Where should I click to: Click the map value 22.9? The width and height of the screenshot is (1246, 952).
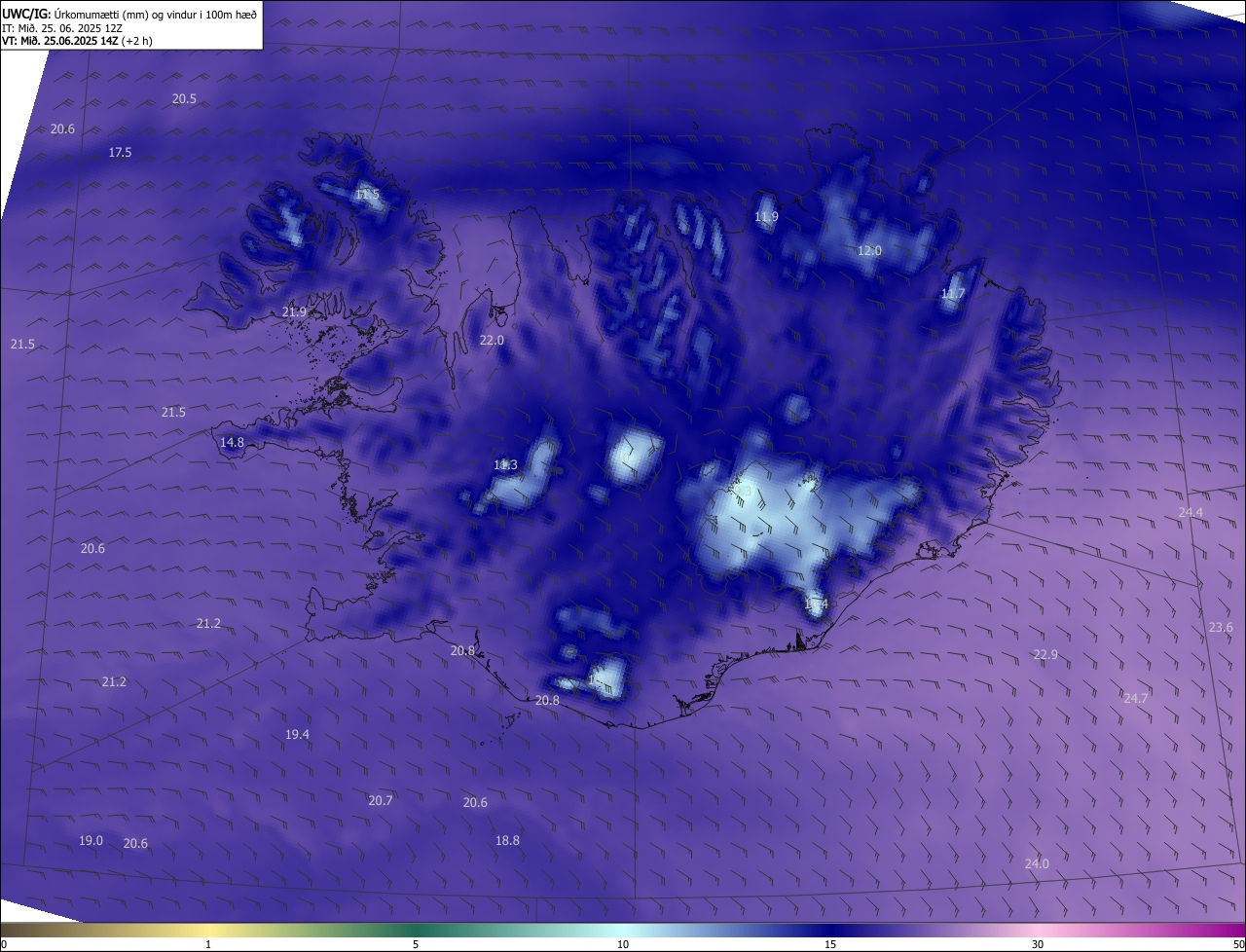point(1045,655)
